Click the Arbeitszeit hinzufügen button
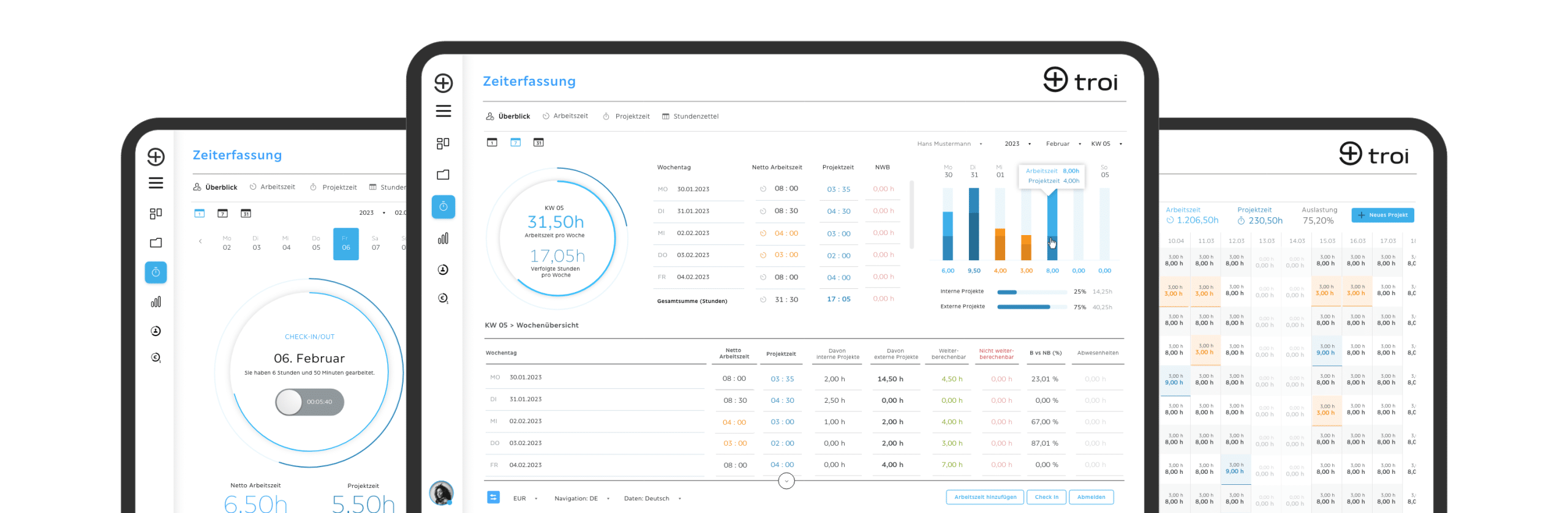Image resolution: width=1568 pixels, height=513 pixels. (x=985, y=497)
